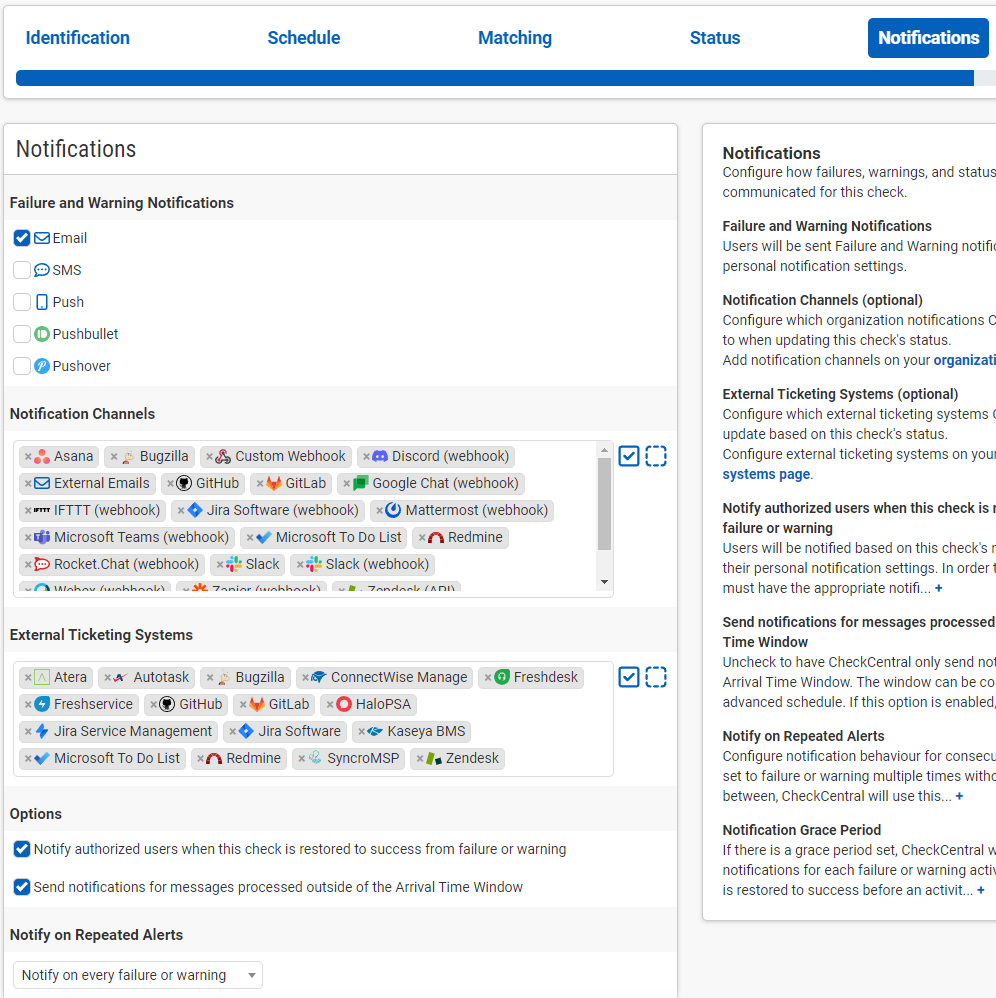Deselect all Notification Channels icon

(656, 456)
